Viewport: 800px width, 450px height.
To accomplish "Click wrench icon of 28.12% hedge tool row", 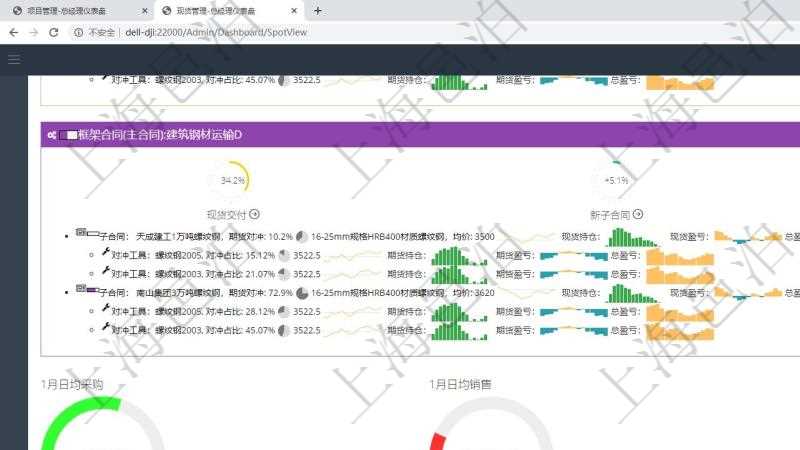I will 104,309.
